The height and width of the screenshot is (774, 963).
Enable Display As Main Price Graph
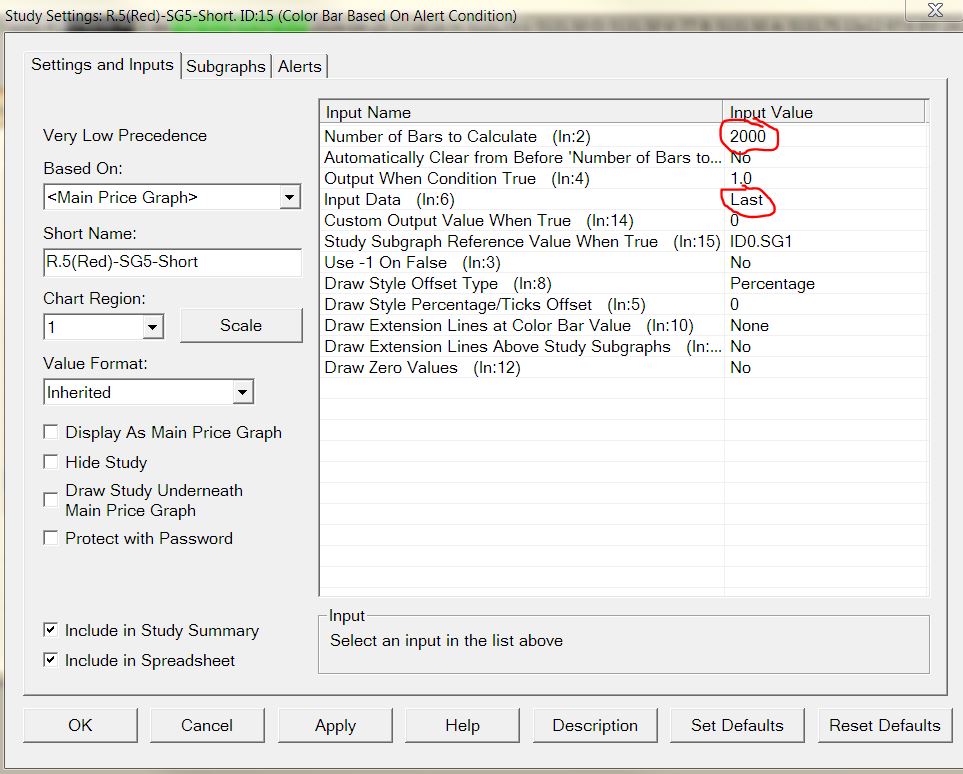(51, 432)
